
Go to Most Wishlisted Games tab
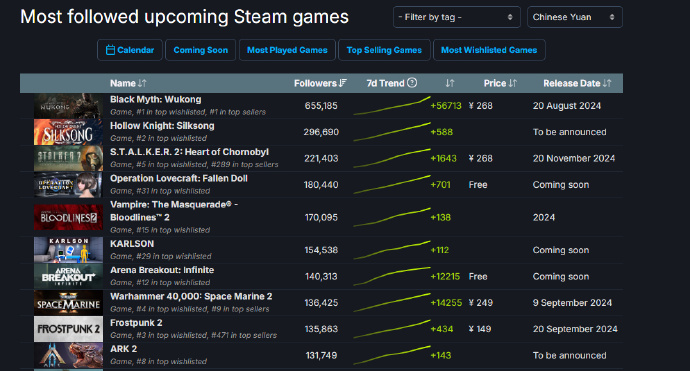tap(489, 50)
